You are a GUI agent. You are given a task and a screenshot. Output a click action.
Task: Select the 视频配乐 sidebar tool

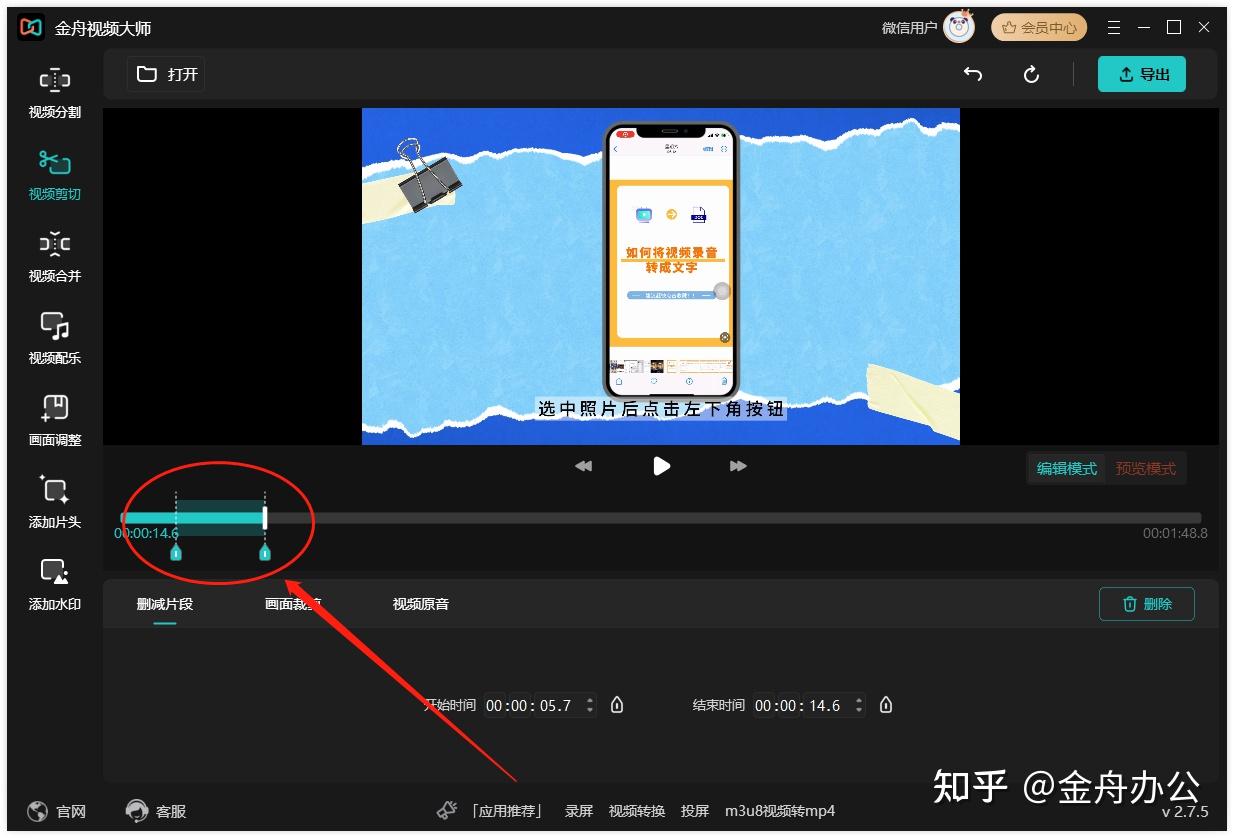(x=53, y=338)
